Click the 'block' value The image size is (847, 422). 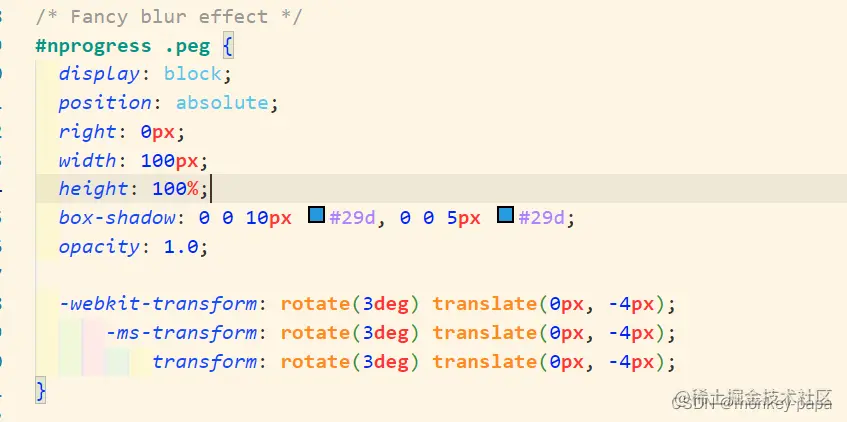click(x=193, y=73)
